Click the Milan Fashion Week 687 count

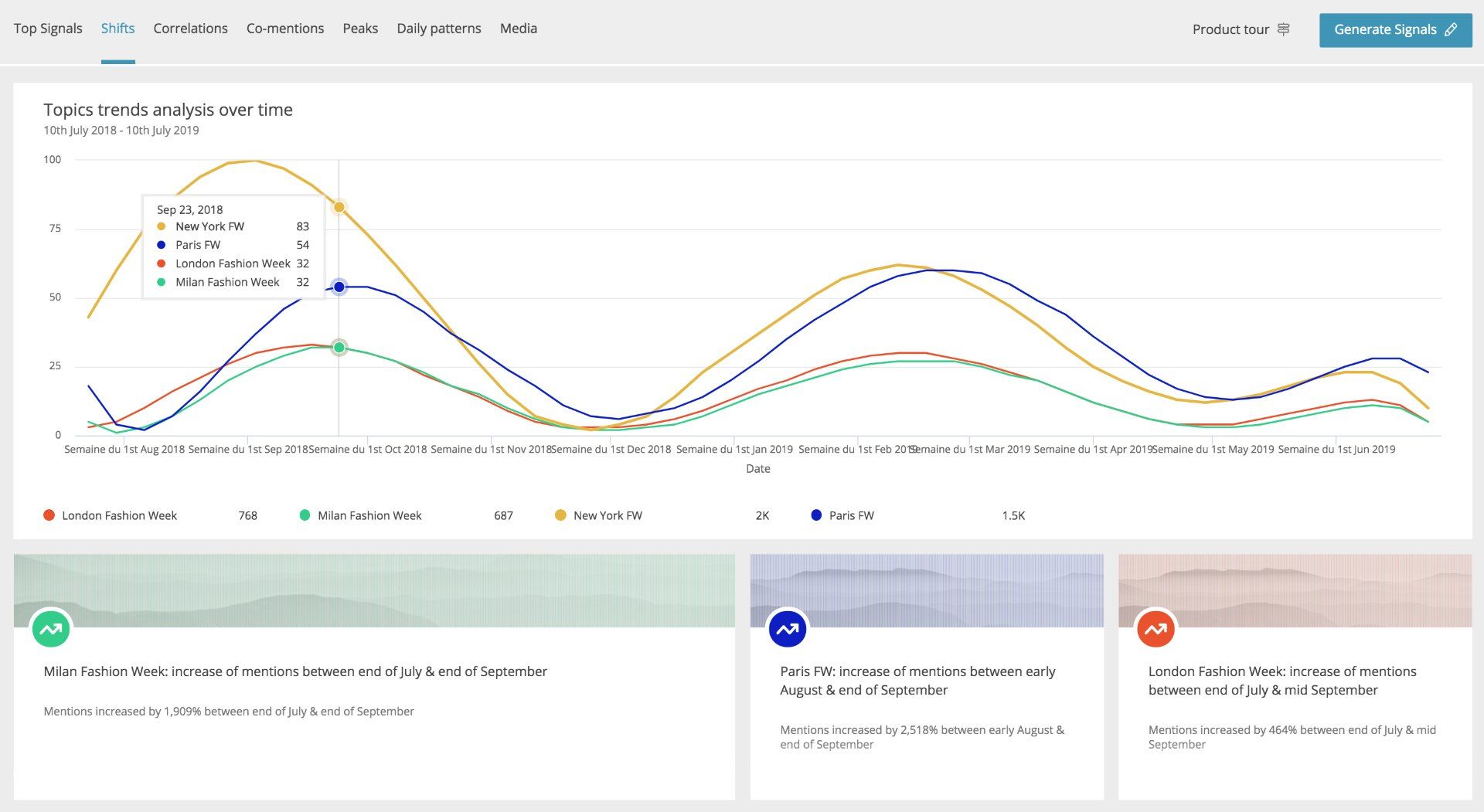point(503,515)
